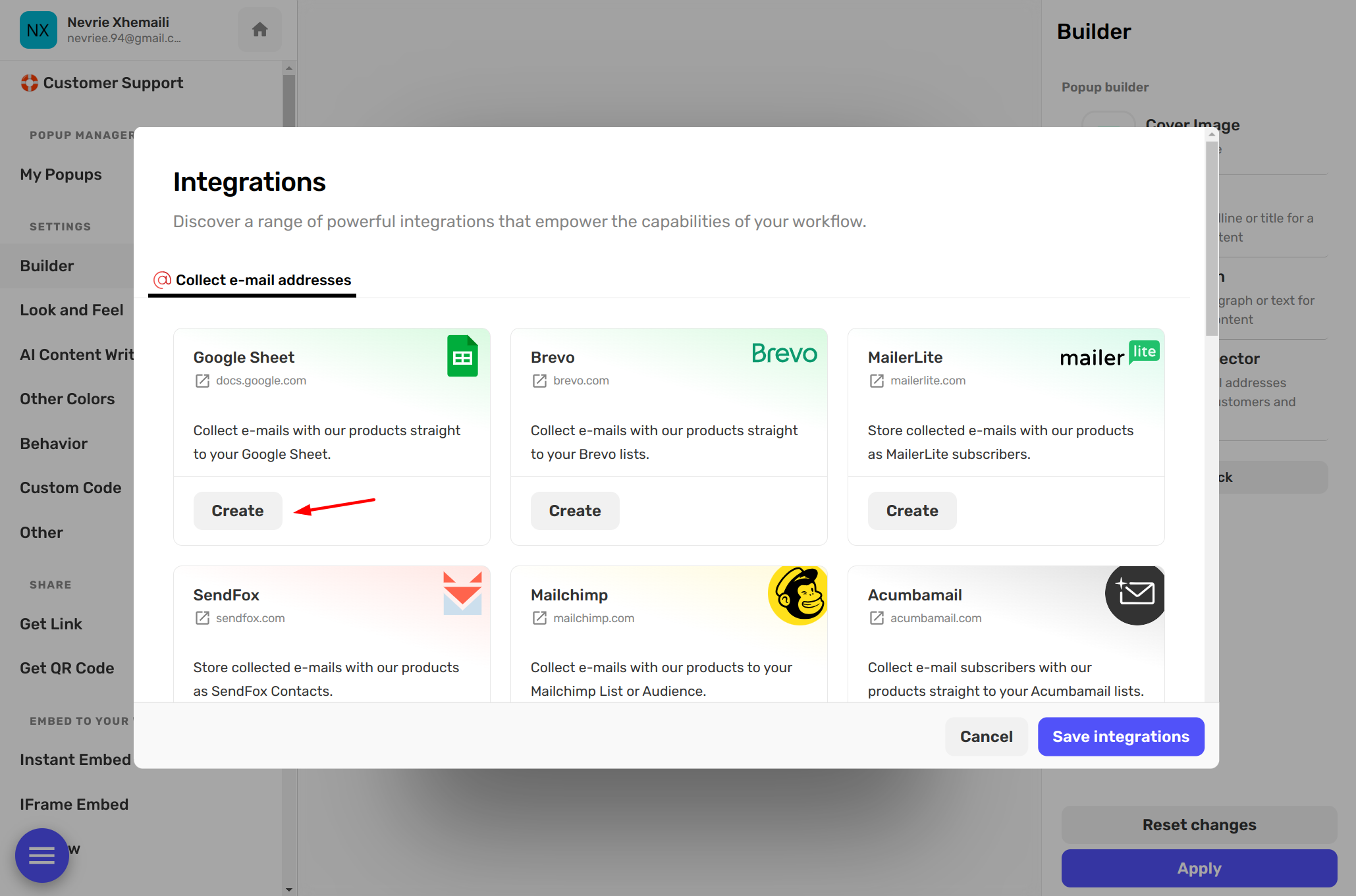
Task: Click the Acumbamail card title
Action: coord(915,595)
